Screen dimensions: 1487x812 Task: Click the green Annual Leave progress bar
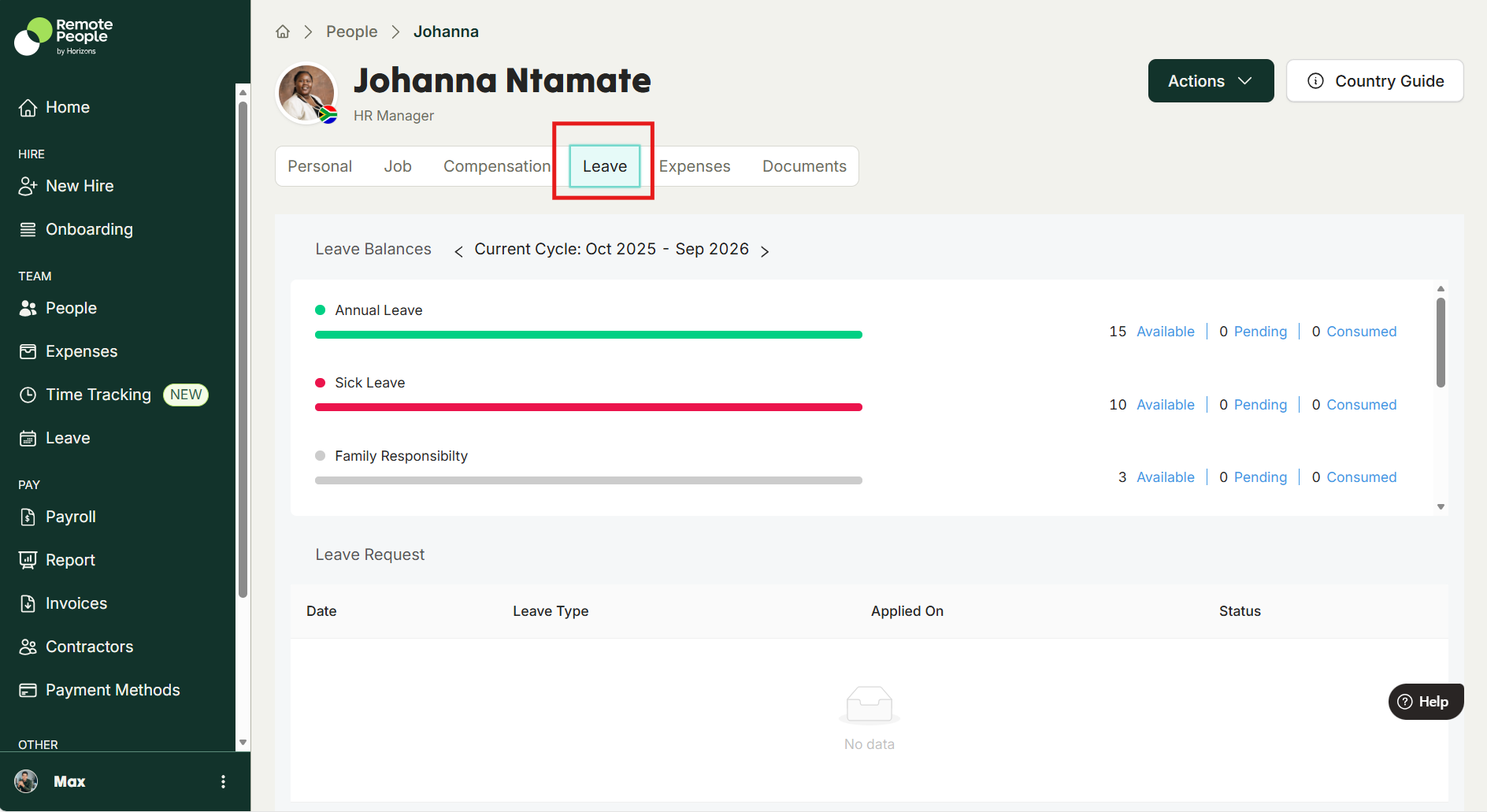[588, 335]
